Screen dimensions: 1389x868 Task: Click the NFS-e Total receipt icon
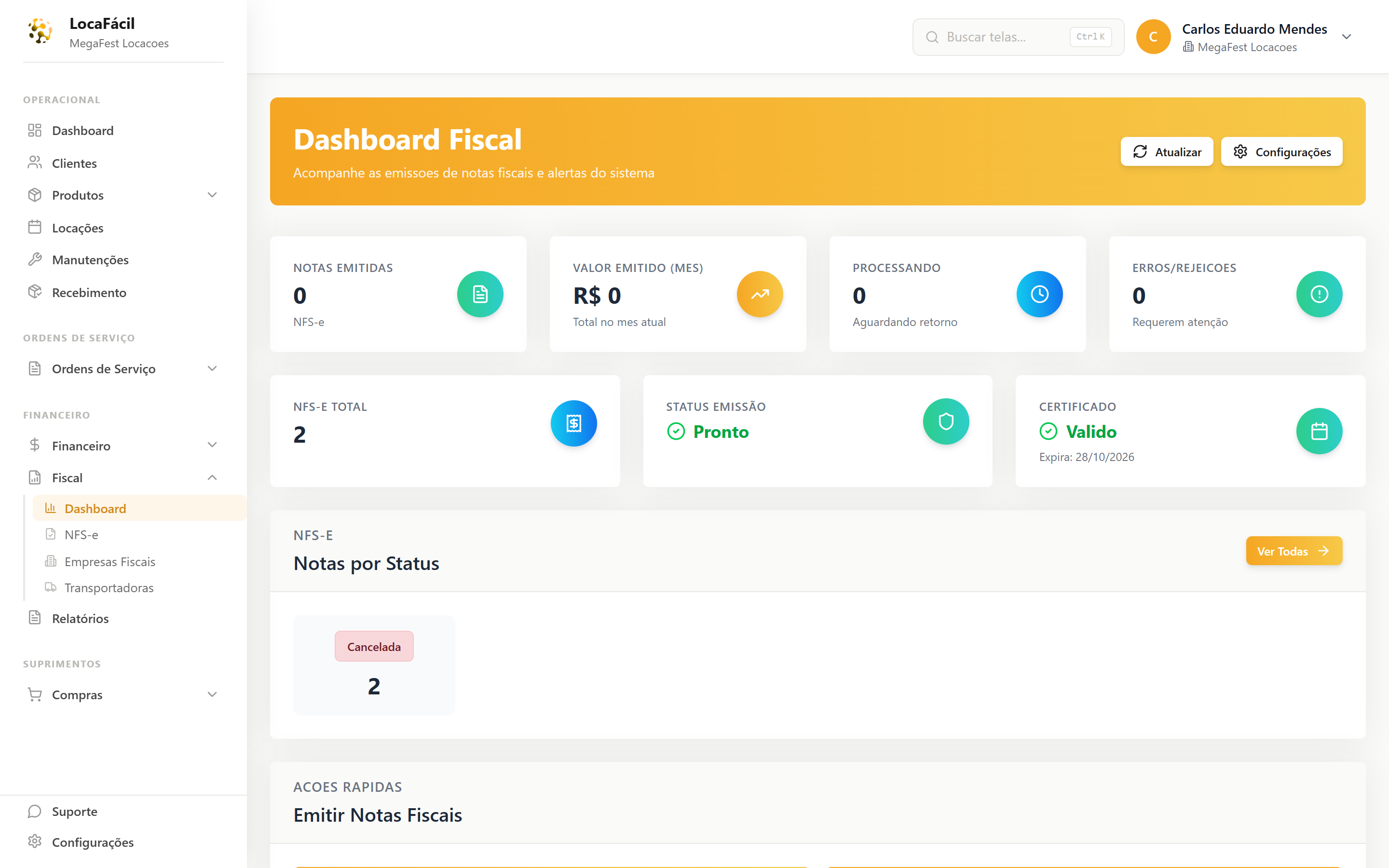click(573, 423)
